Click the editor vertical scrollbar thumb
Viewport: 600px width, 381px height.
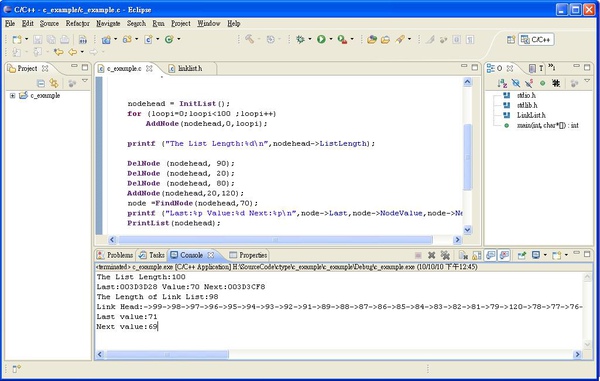pos(468,157)
